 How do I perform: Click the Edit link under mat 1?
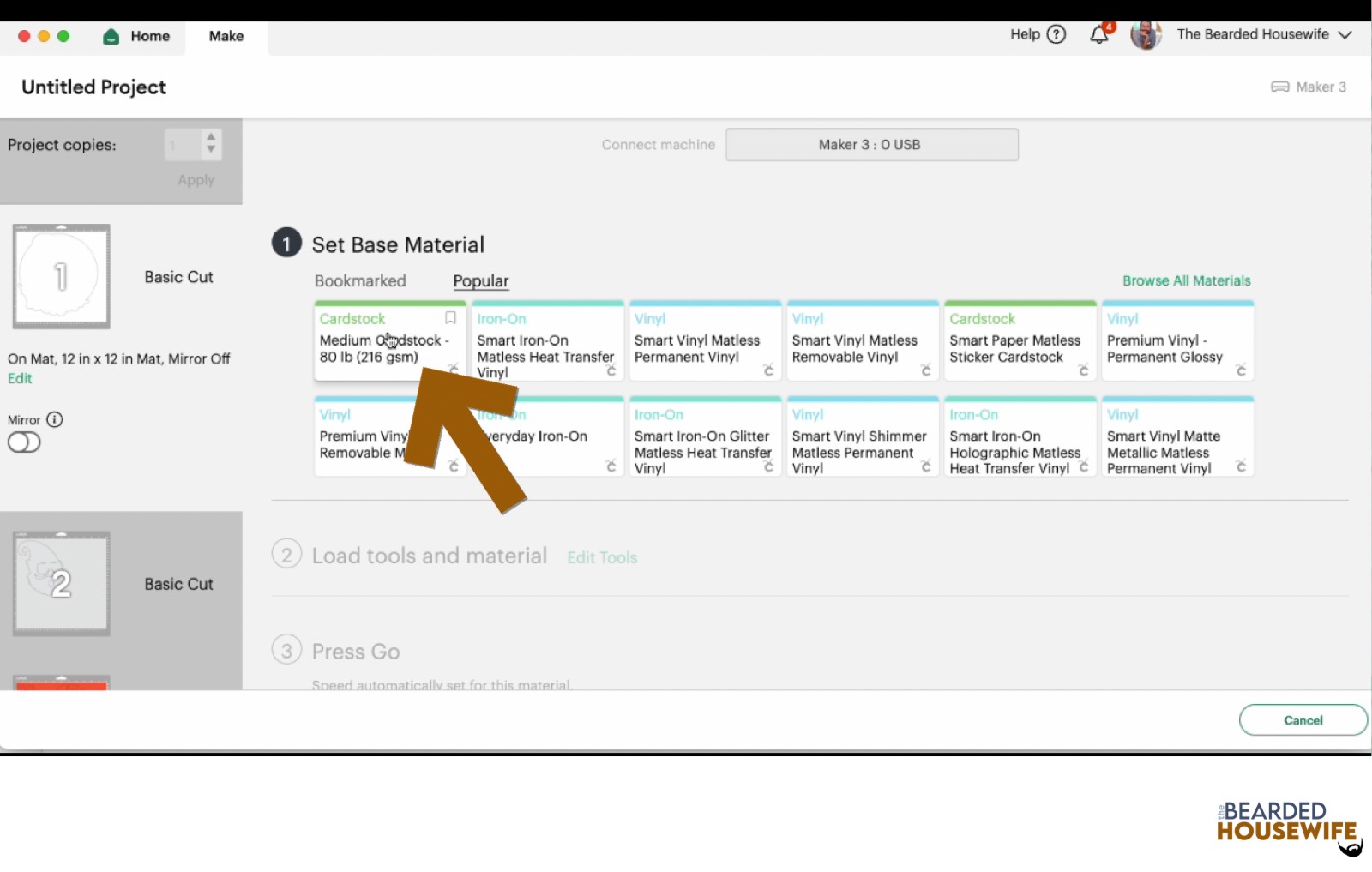click(20, 378)
